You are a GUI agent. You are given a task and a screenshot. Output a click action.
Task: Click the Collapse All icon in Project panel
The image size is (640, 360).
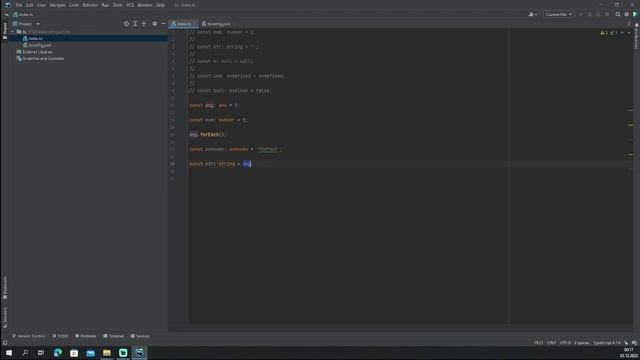pyautogui.click(x=144, y=24)
